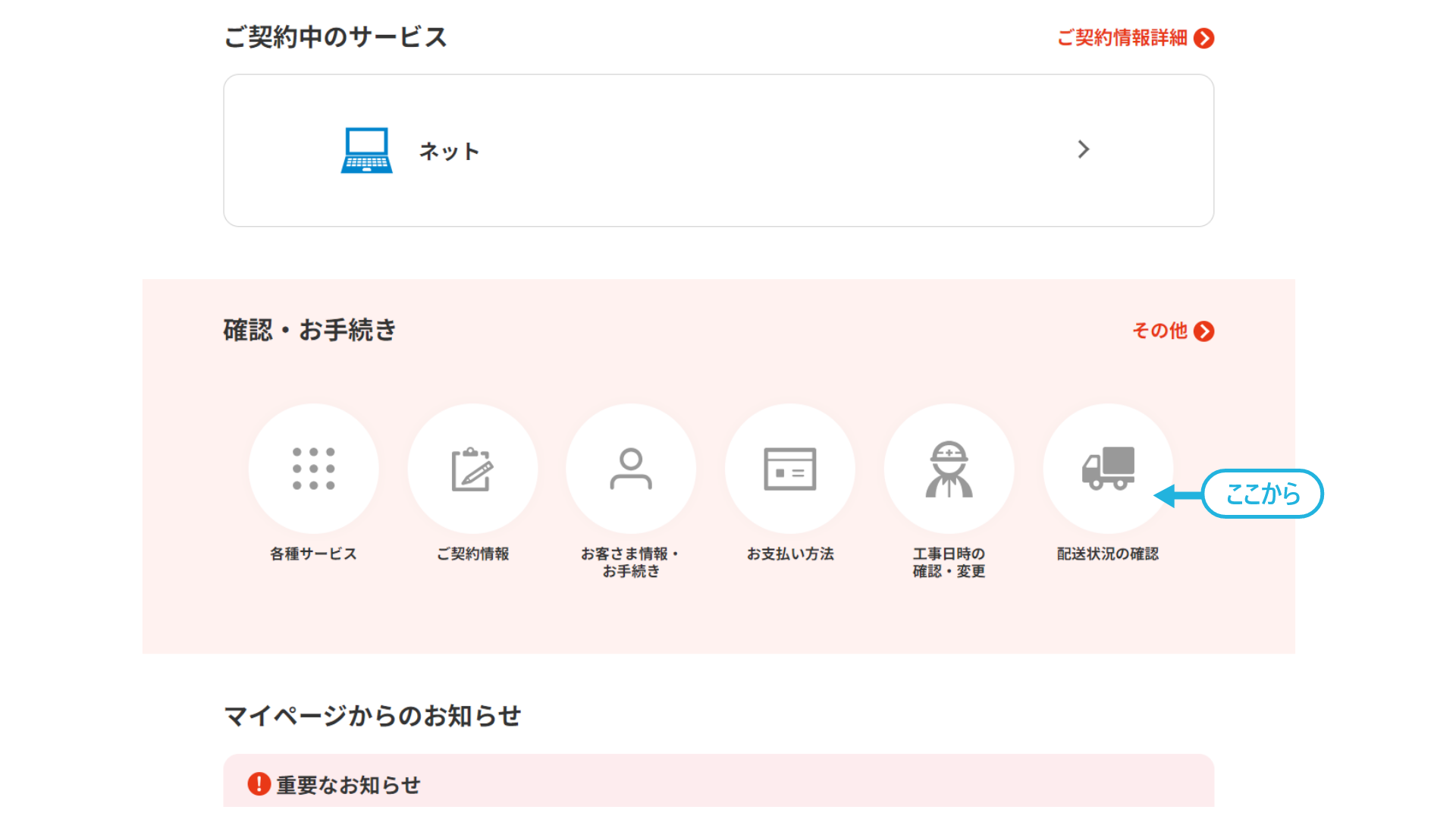Open the ご契約情報詳細 link
Screen dimensions: 1456x819
coord(1122,38)
